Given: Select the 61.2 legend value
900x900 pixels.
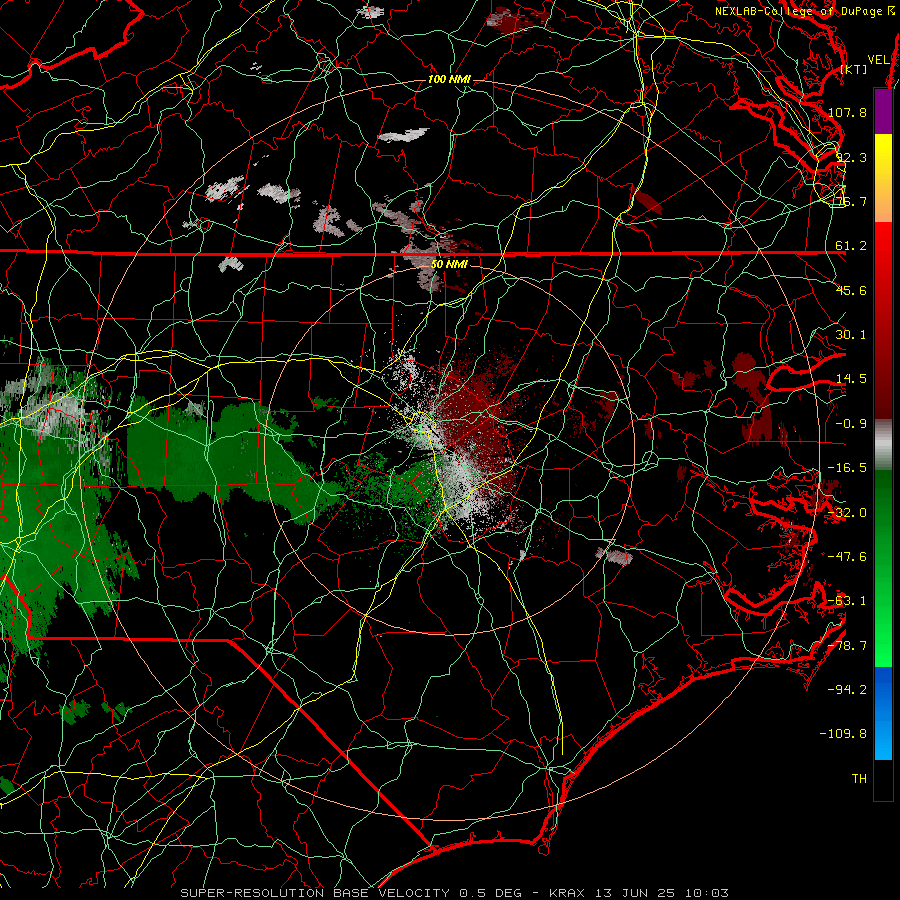Looking at the screenshot, I should pos(851,246).
